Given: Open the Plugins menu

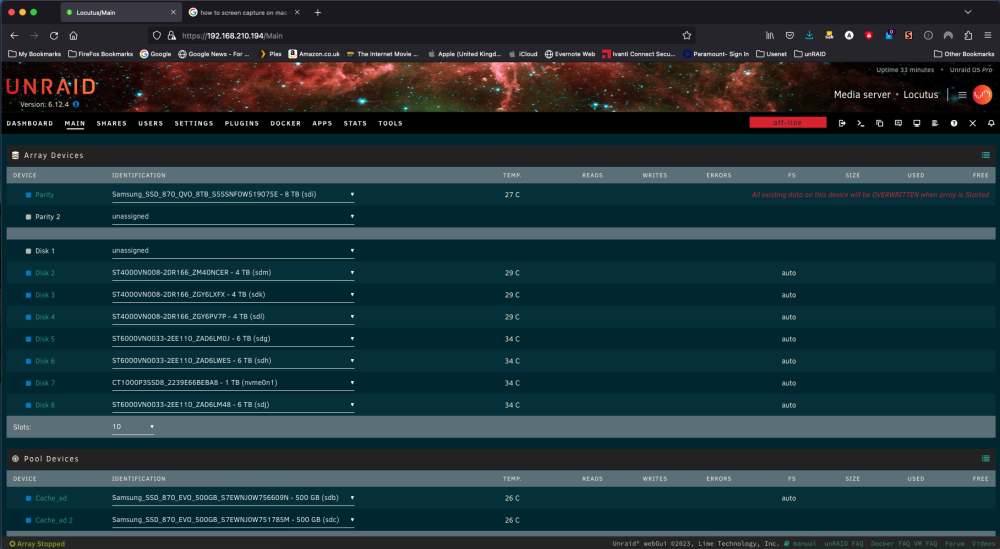Looking at the screenshot, I should coord(242,123).
